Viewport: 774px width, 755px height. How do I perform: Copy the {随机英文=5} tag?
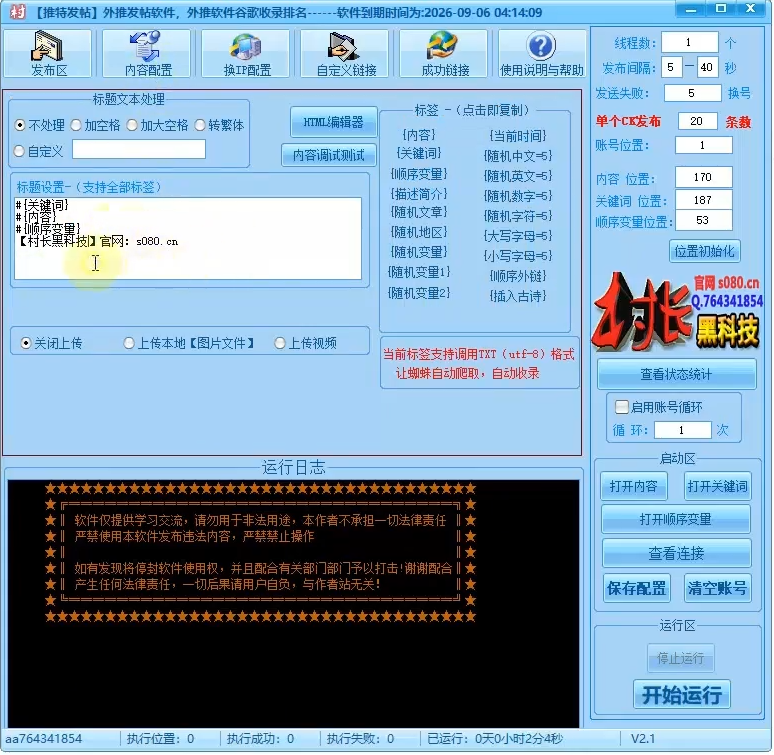(x=518, y=176)
